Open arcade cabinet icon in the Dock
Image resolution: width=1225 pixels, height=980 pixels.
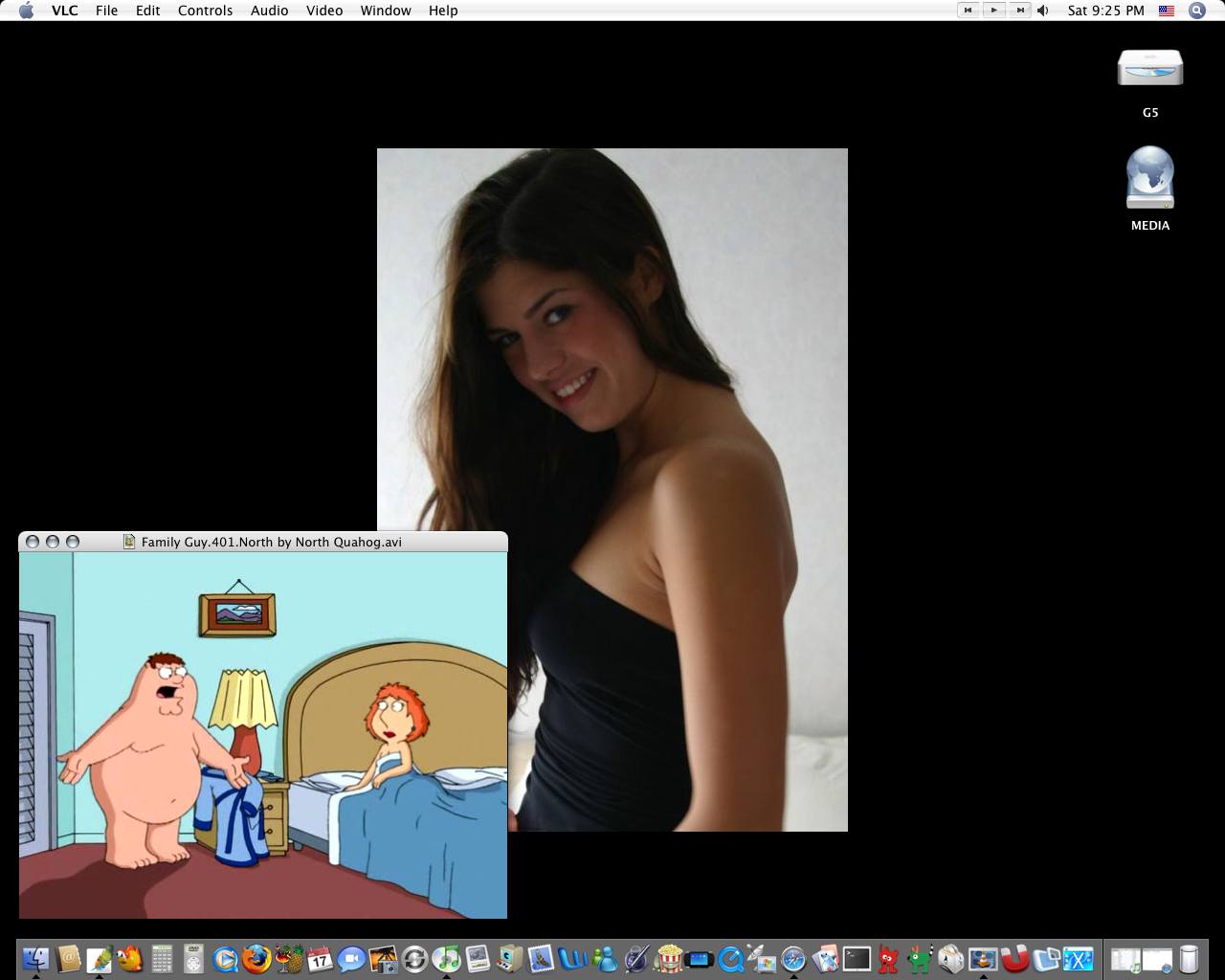tap(510, 959)
